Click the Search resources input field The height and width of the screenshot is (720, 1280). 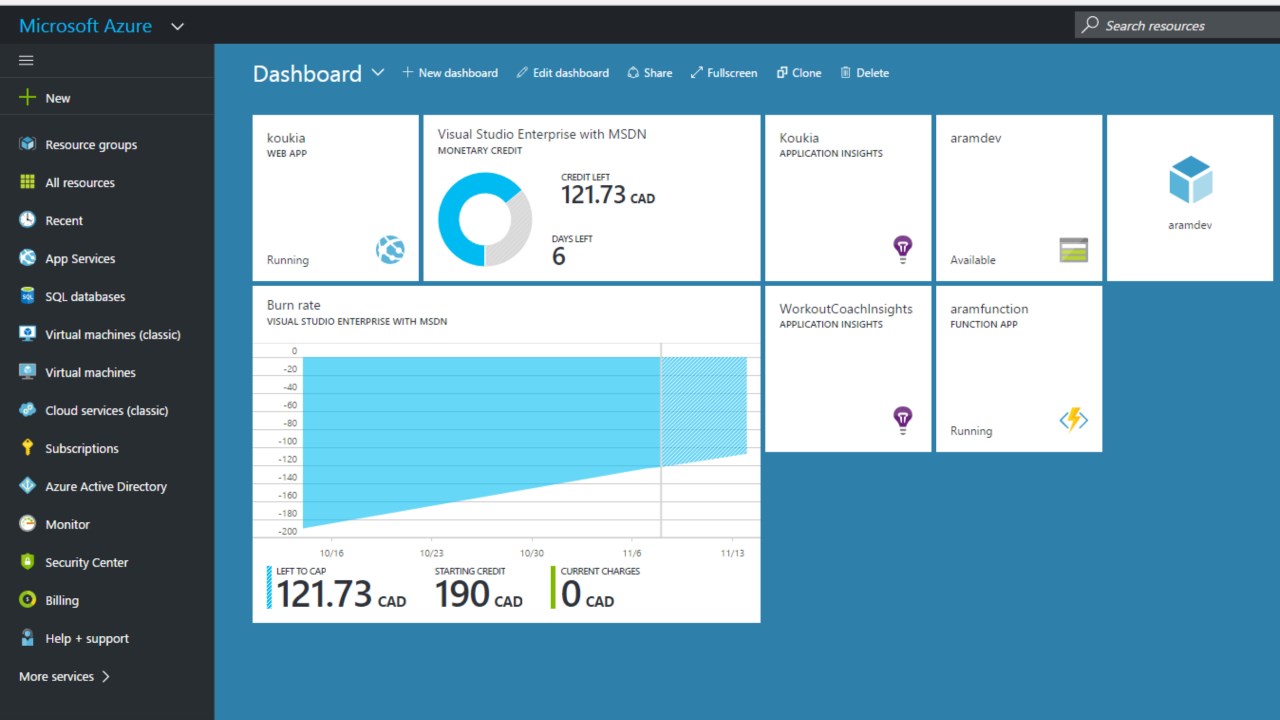coord(1177,25)
